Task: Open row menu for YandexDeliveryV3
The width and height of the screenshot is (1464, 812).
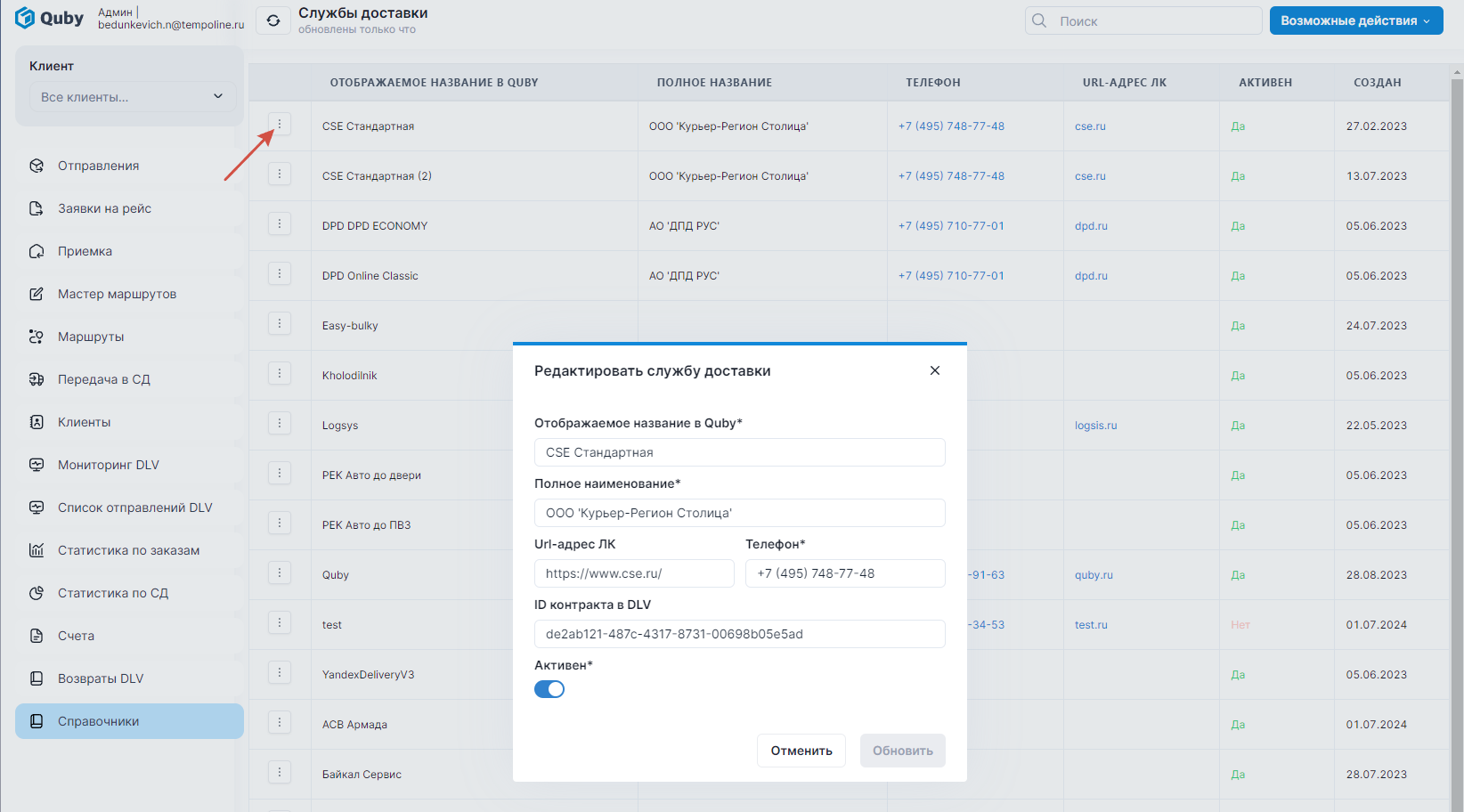Action: tap(280, 673)
